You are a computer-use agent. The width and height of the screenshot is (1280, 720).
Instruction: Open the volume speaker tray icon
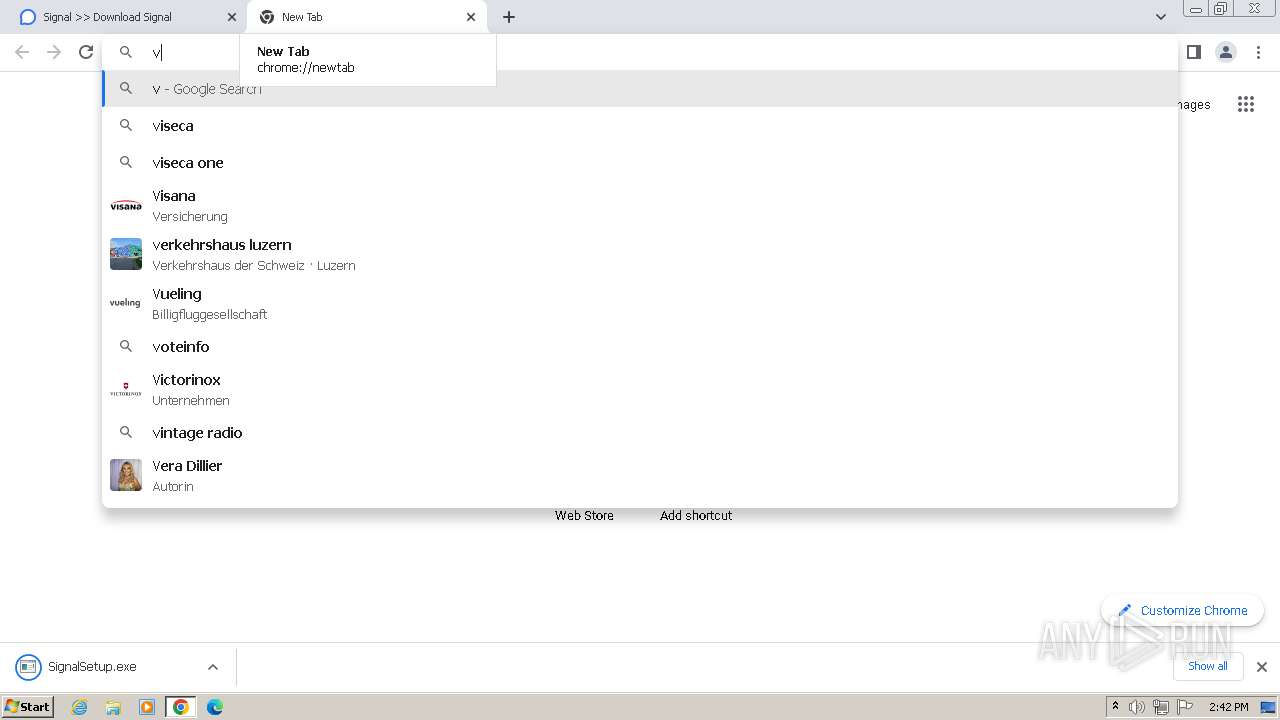[1137, 707]
